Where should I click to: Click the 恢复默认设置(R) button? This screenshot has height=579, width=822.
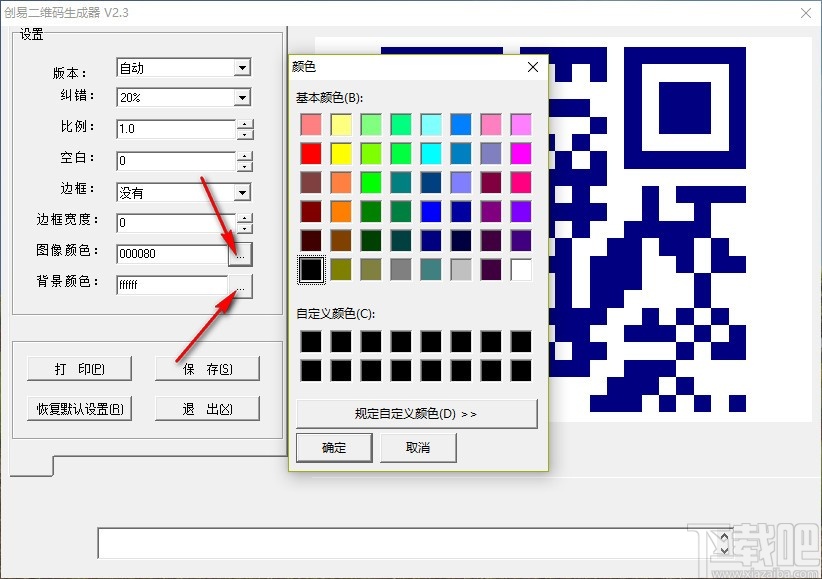(79, 409)
